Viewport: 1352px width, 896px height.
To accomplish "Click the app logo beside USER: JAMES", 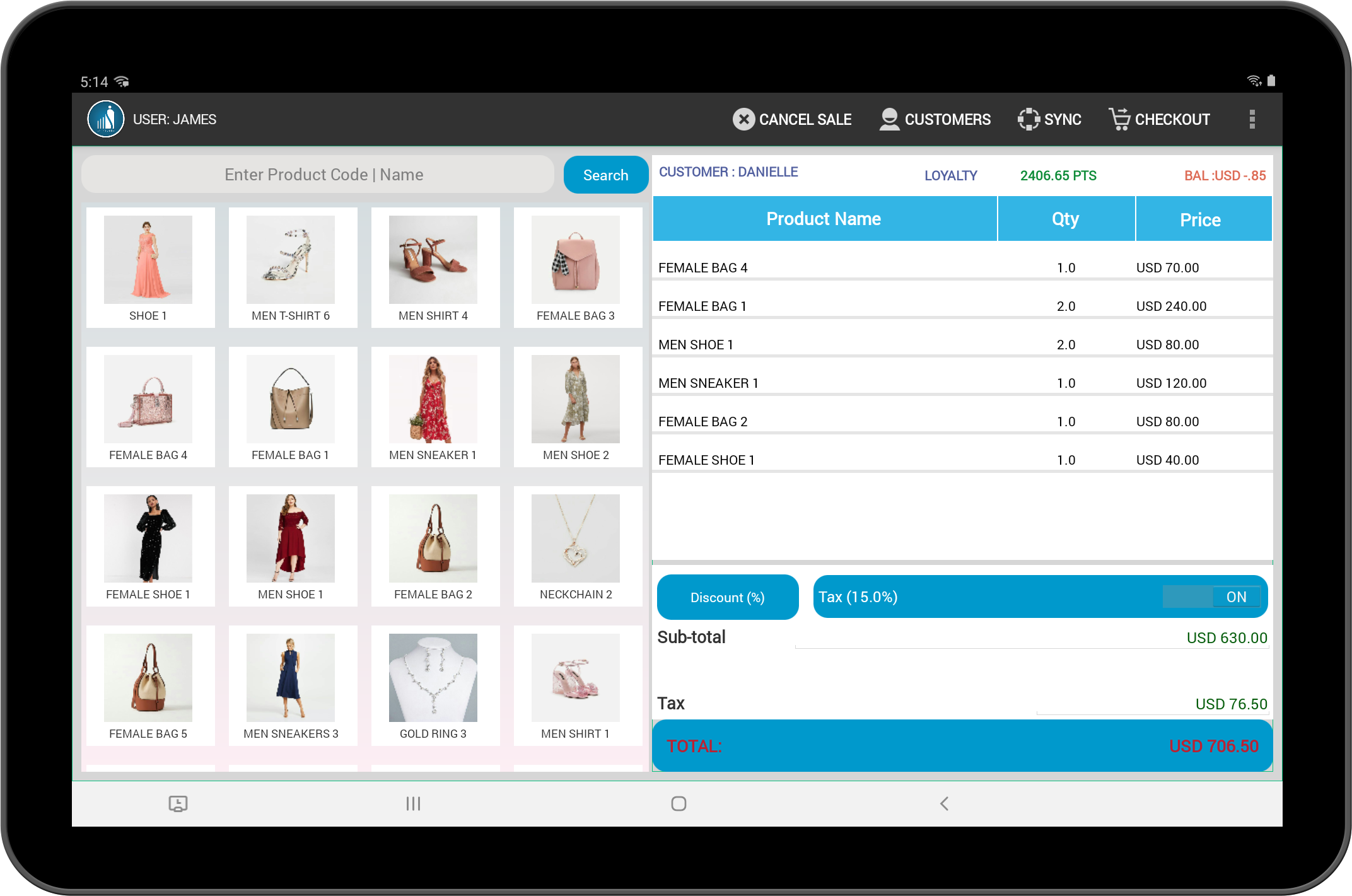I will tap(106, 119).
